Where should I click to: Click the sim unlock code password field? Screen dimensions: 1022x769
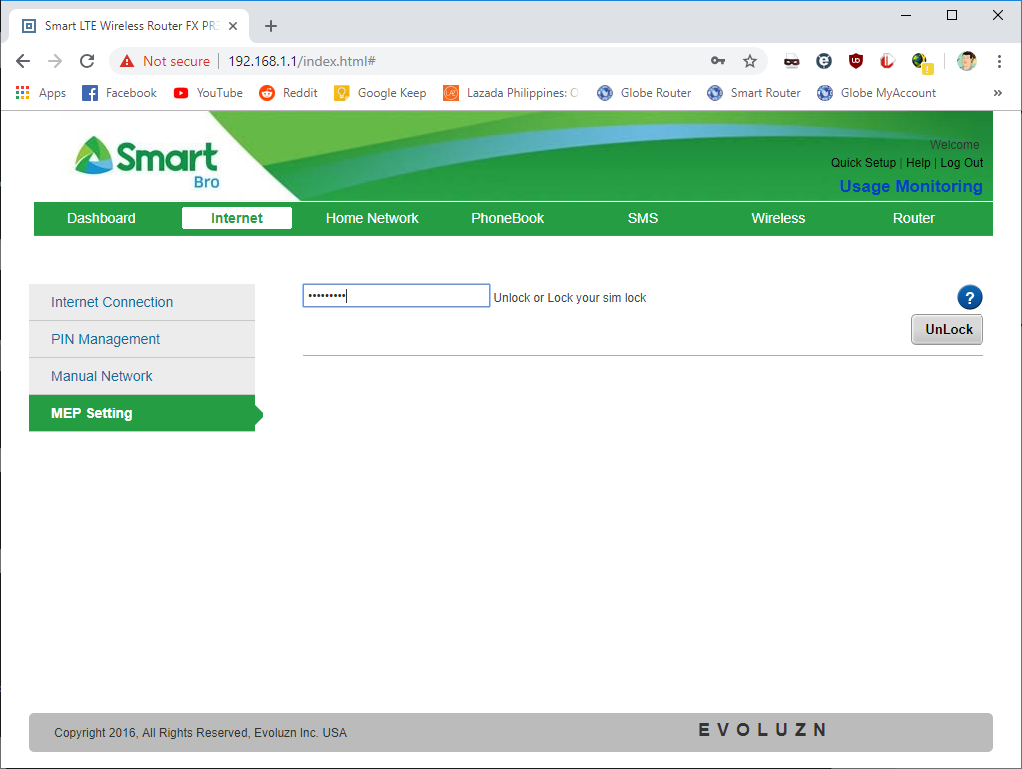[x=396, y=296]
